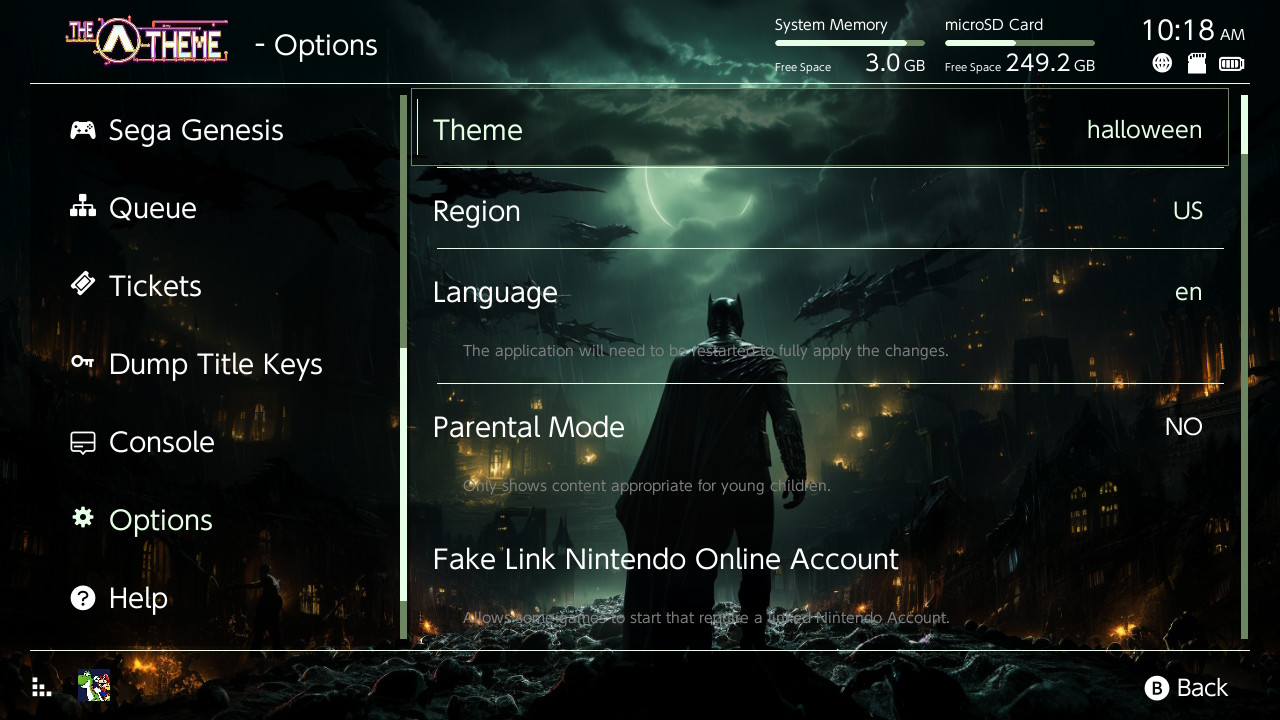Click the 10:18 AM clock
Image resolution: width=1280 pixels, height=720 pixels.
click(x=1193, y=31)
